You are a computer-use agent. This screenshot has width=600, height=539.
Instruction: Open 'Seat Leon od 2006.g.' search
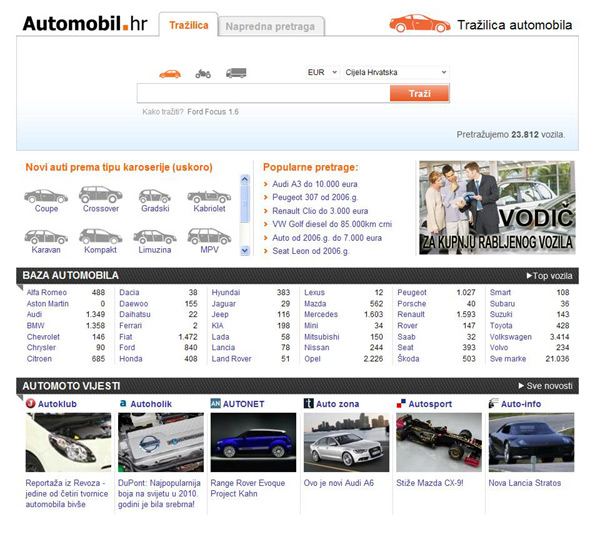(310, 251)
